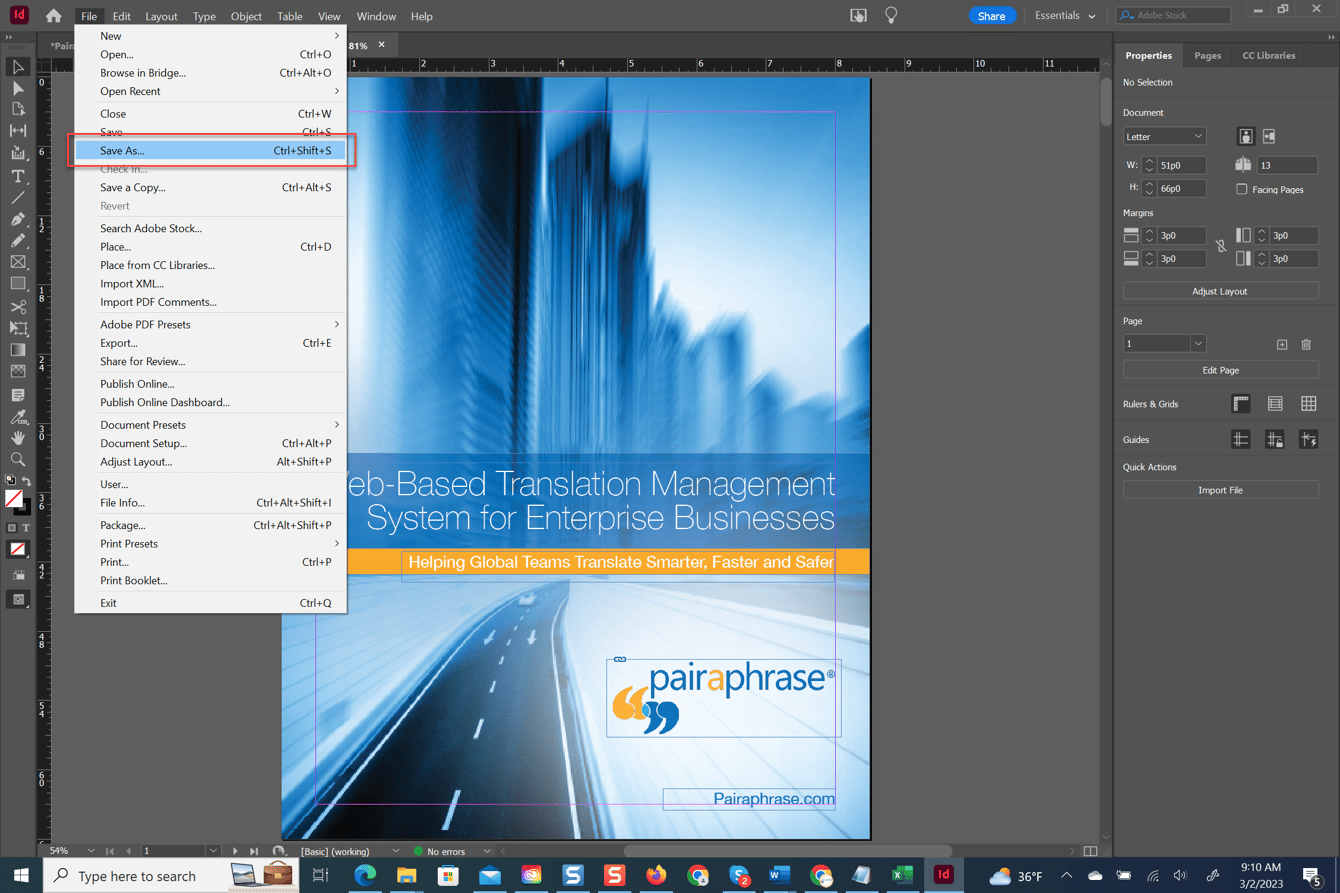1340x893 pixels.
Task: Show rulers in Rulers & Grids
Action: tap(1241, 404)
